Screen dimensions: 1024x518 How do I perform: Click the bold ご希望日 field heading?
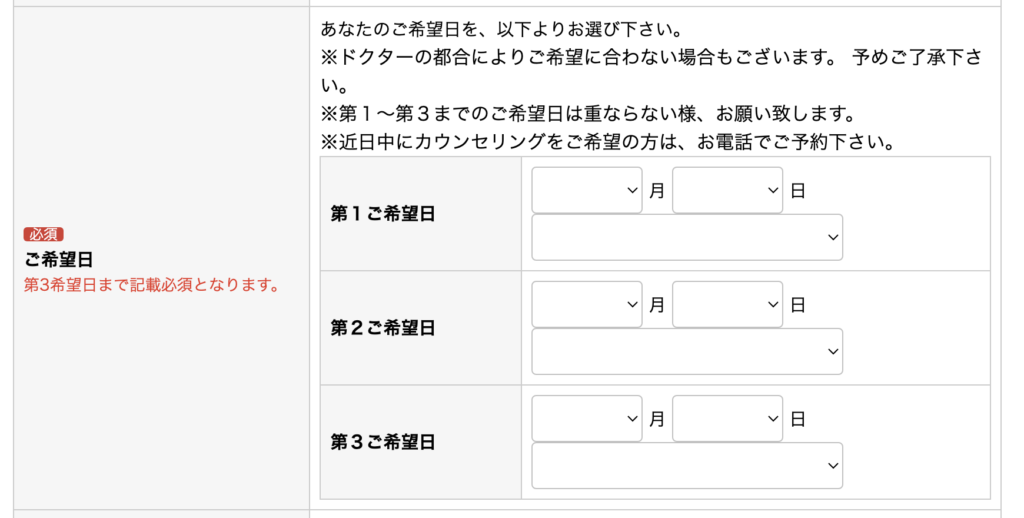click(59, 260)
